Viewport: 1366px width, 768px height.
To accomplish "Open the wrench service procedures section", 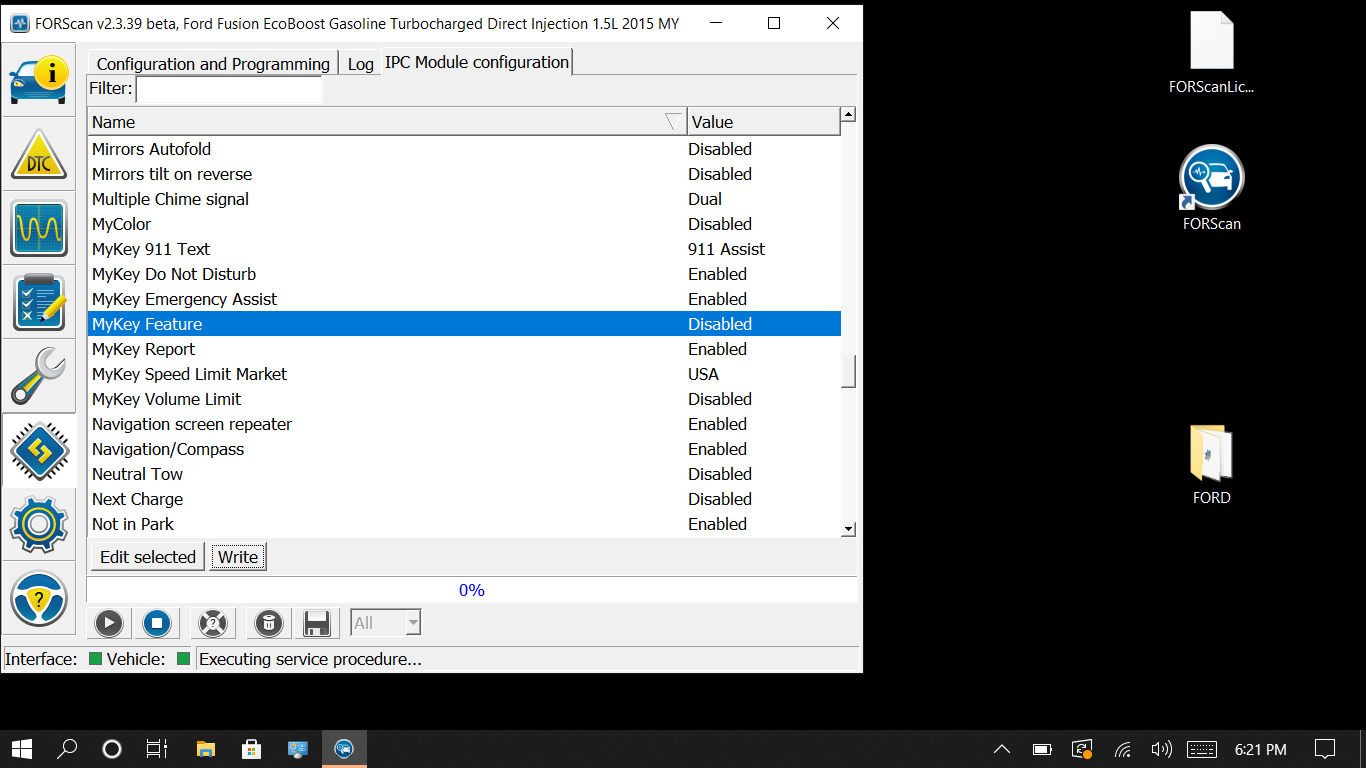I will 39,376.
